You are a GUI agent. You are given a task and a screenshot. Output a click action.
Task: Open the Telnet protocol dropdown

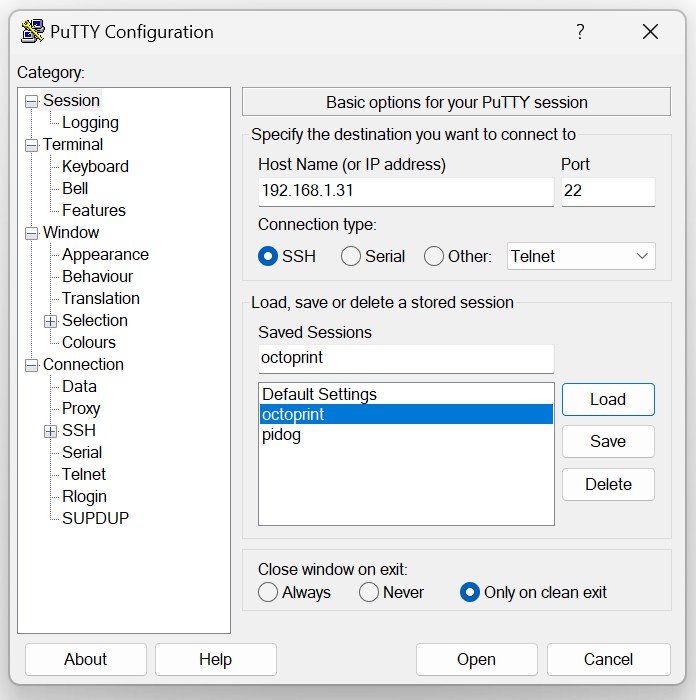[581, 256]
